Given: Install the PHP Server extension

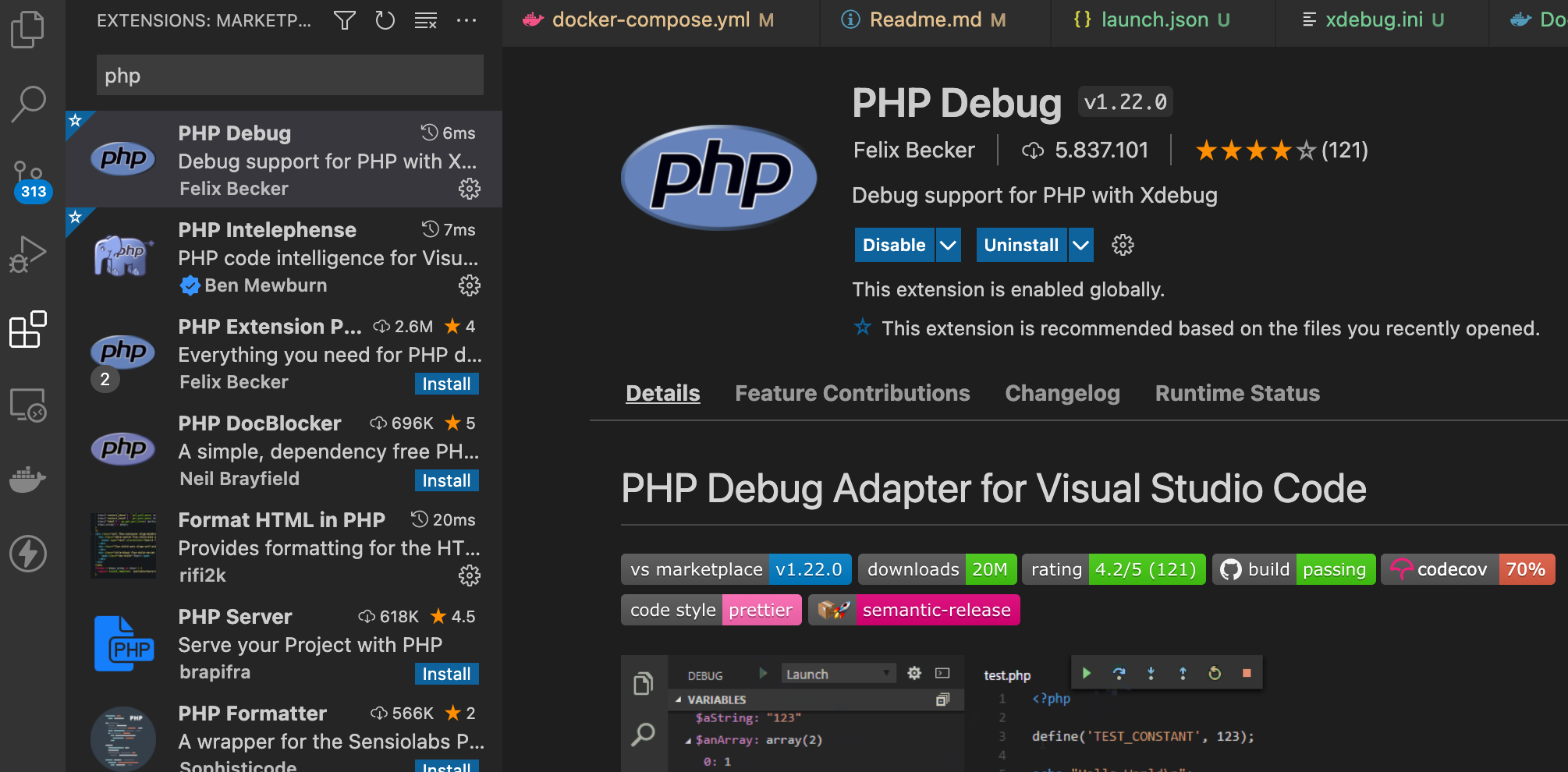Looking at the screenshot, I should (x=446, y=674).
